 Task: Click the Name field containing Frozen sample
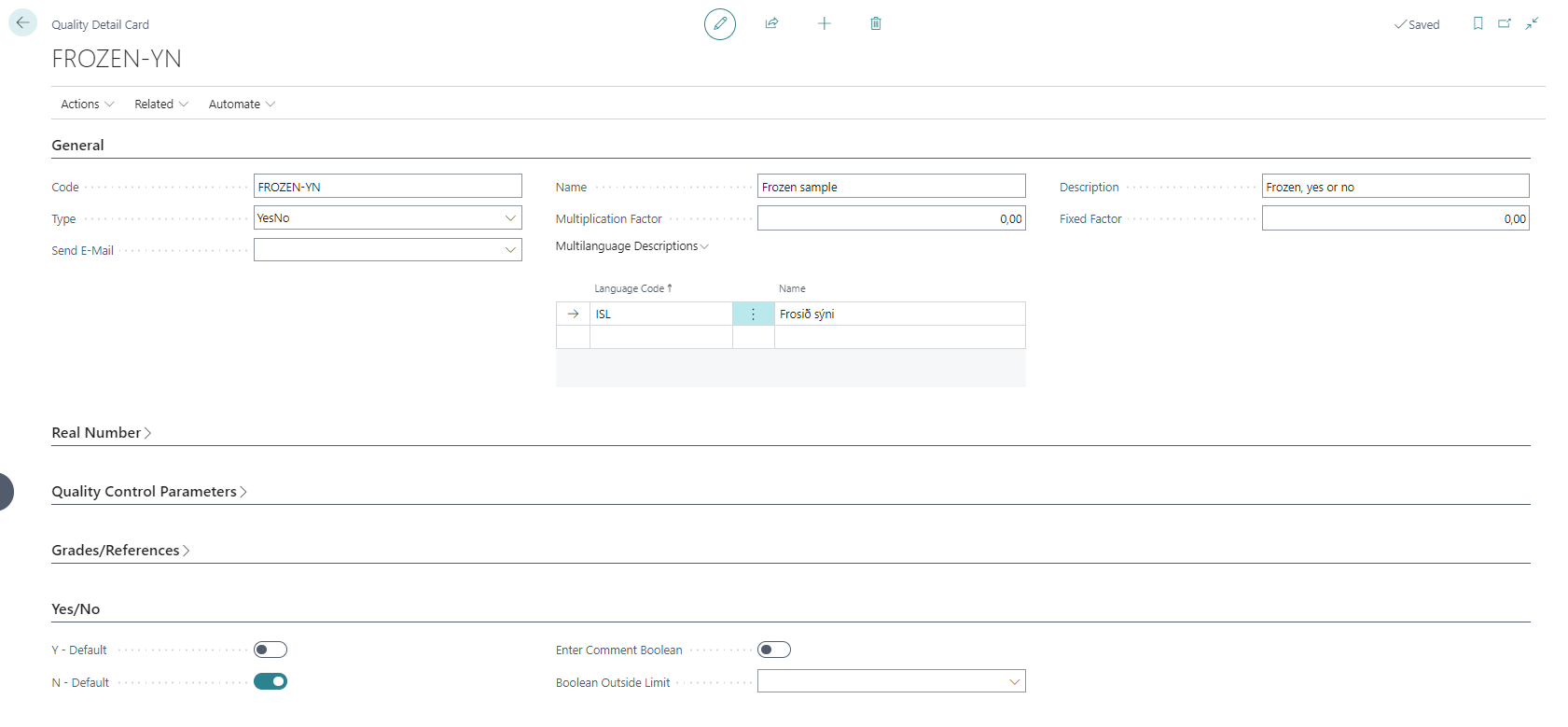891,187
